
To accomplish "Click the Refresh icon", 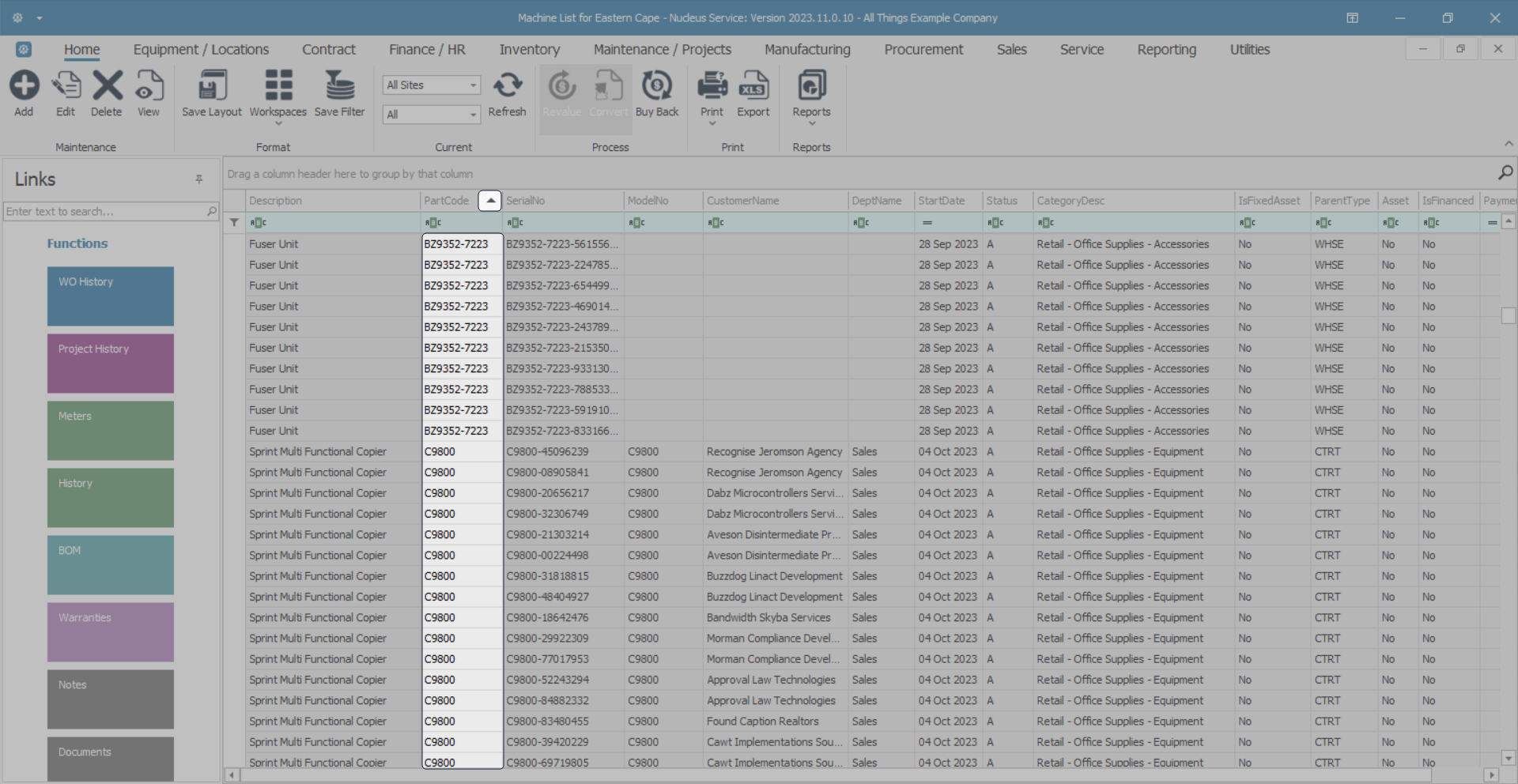I will pos(508,85).
